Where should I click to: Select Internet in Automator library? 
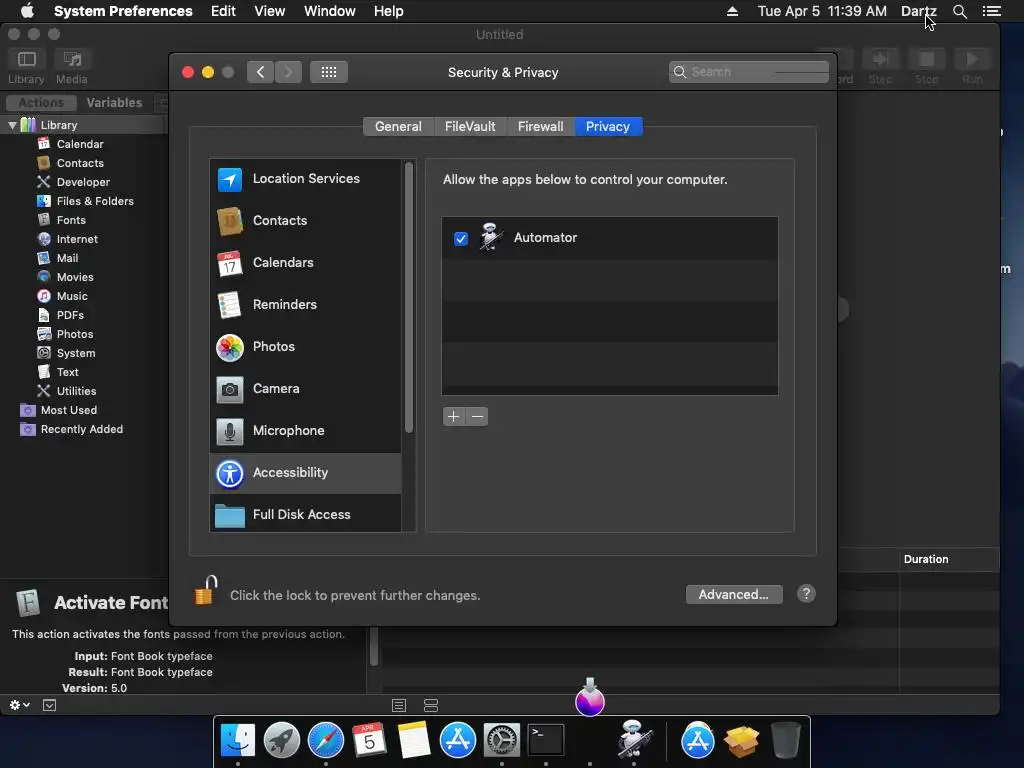[77, 239]
